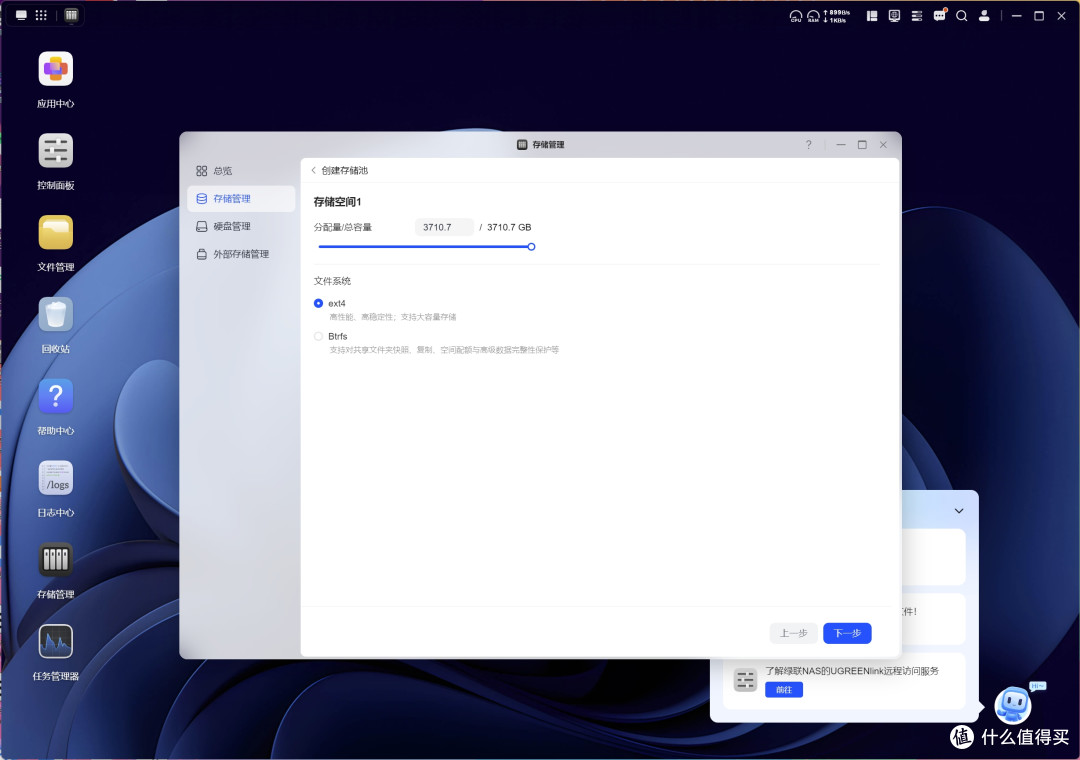1080x760 pixels.
Task: Select the Btrfs file system option
Action: [x=318, y=336]
